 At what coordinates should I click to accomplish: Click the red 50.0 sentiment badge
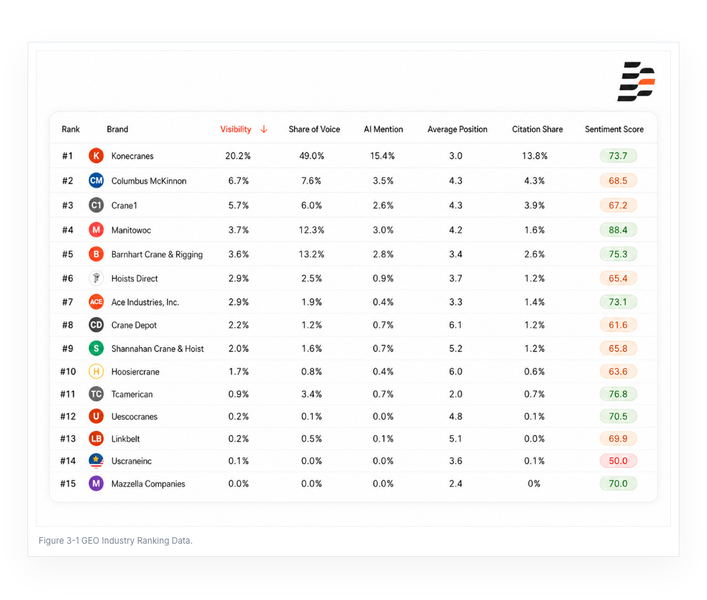(x=618, y=461)
